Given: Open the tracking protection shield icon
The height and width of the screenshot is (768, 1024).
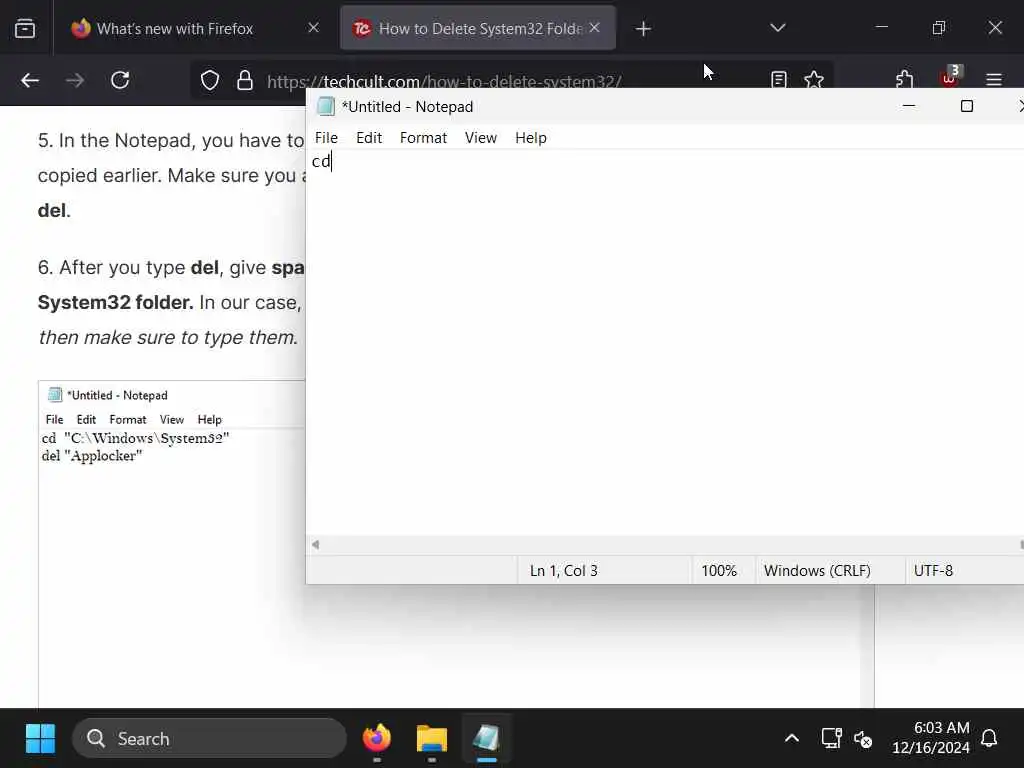Looking at the screenshot, I should click(x=210, y=80).
